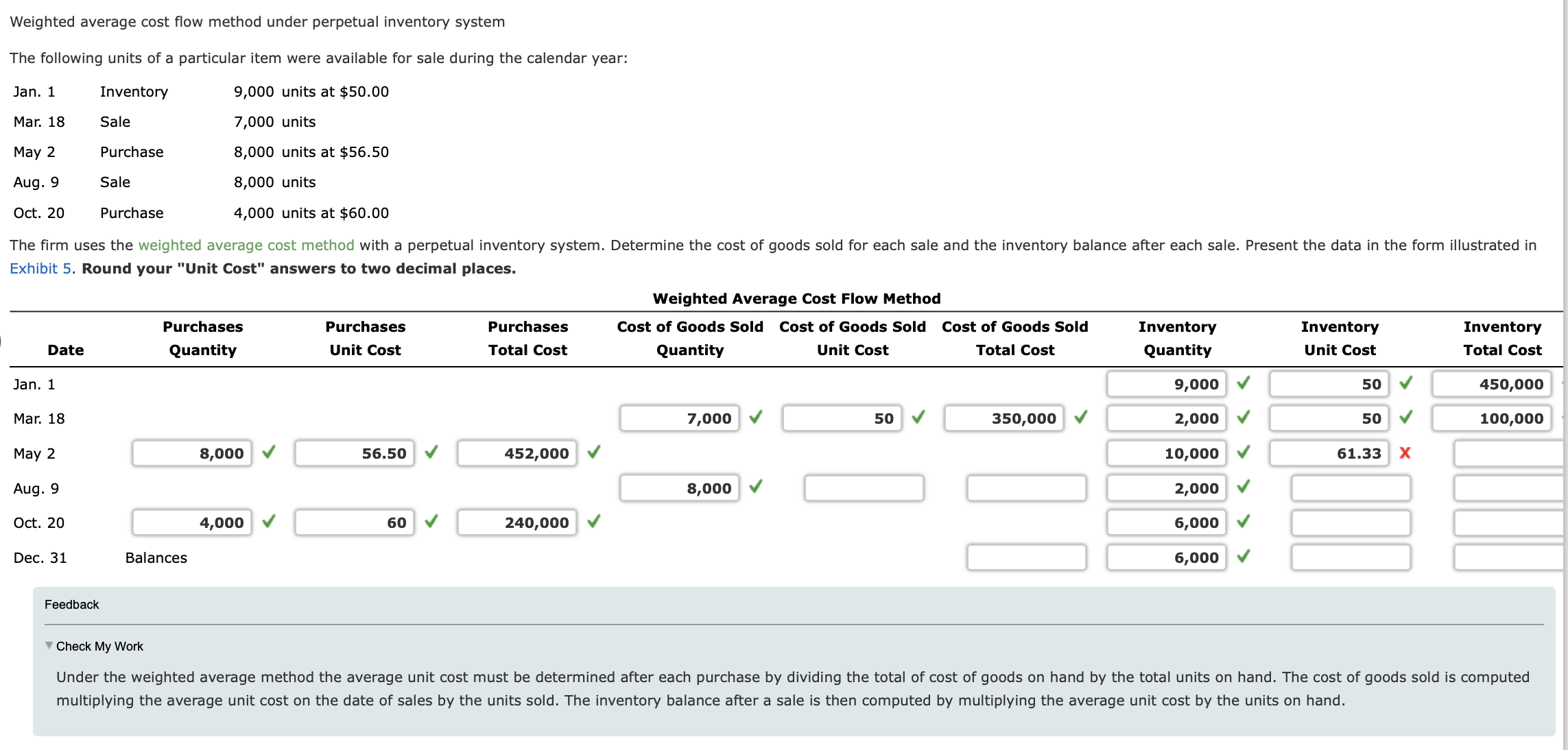Screen dimensions: 1568x750
Task: Click the Mar. 18 COGS quantity field 7,000
Action: click(x=679, y=418)
